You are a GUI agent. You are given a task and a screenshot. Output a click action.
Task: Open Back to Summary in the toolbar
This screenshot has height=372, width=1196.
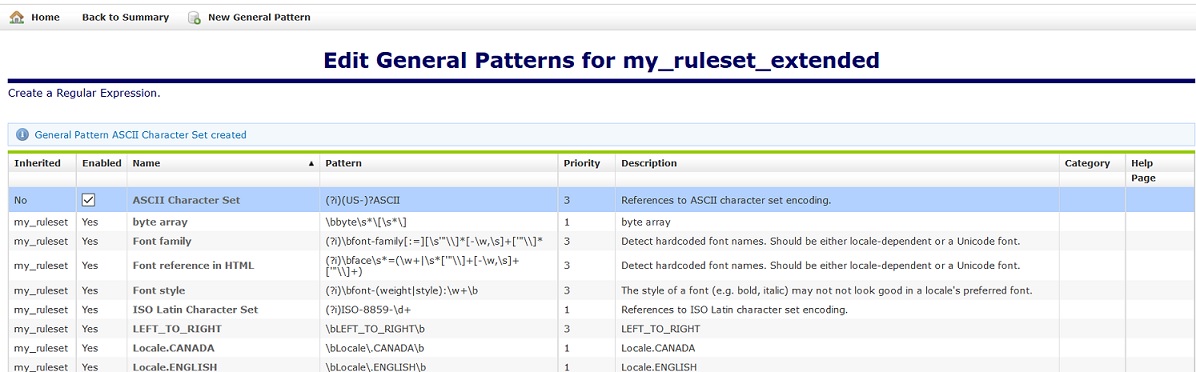(125, 17)
